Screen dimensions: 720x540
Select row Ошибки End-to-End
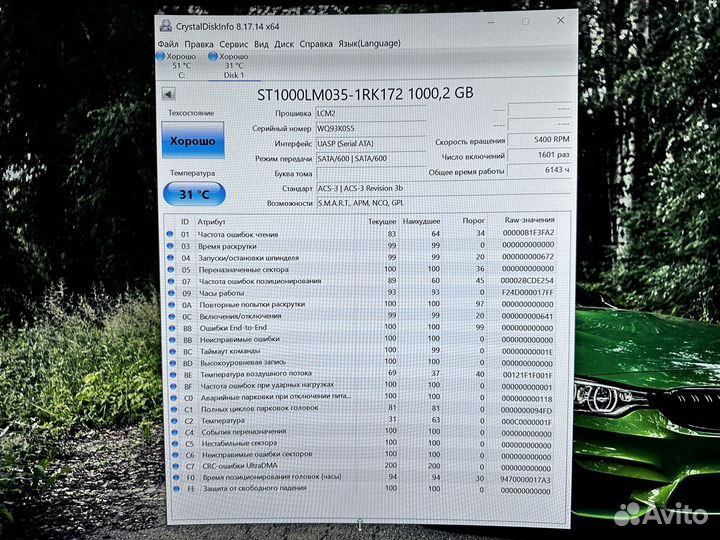[361, 328]
